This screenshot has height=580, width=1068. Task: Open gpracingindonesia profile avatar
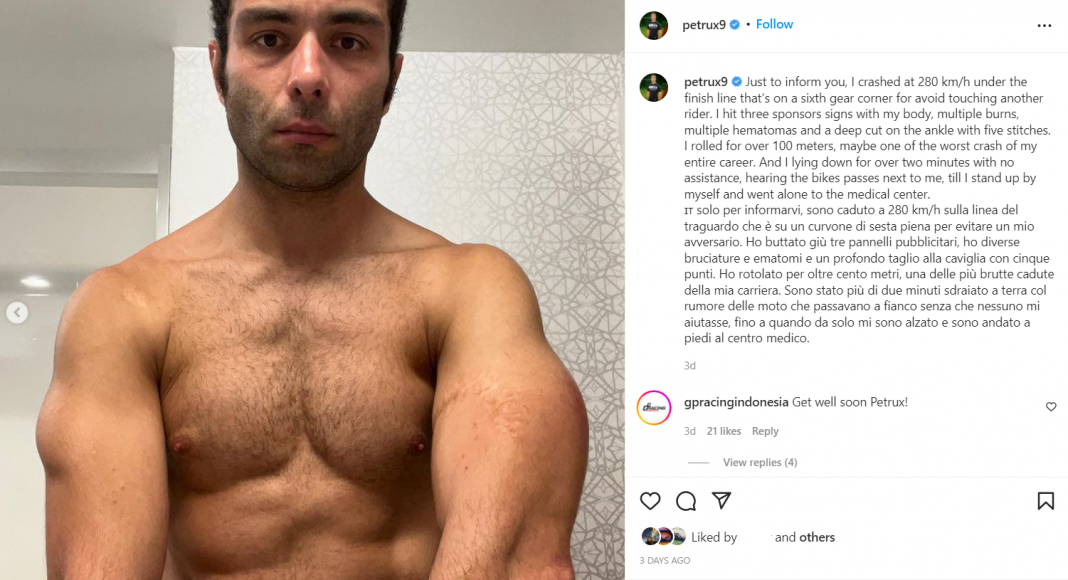tap(654, 408)
